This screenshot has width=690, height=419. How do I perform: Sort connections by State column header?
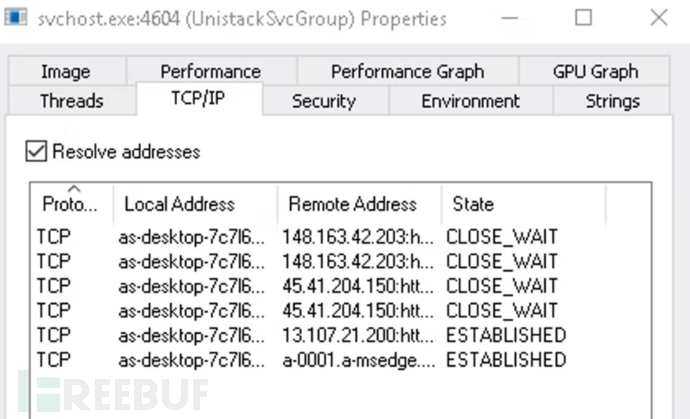pos(473,205)
